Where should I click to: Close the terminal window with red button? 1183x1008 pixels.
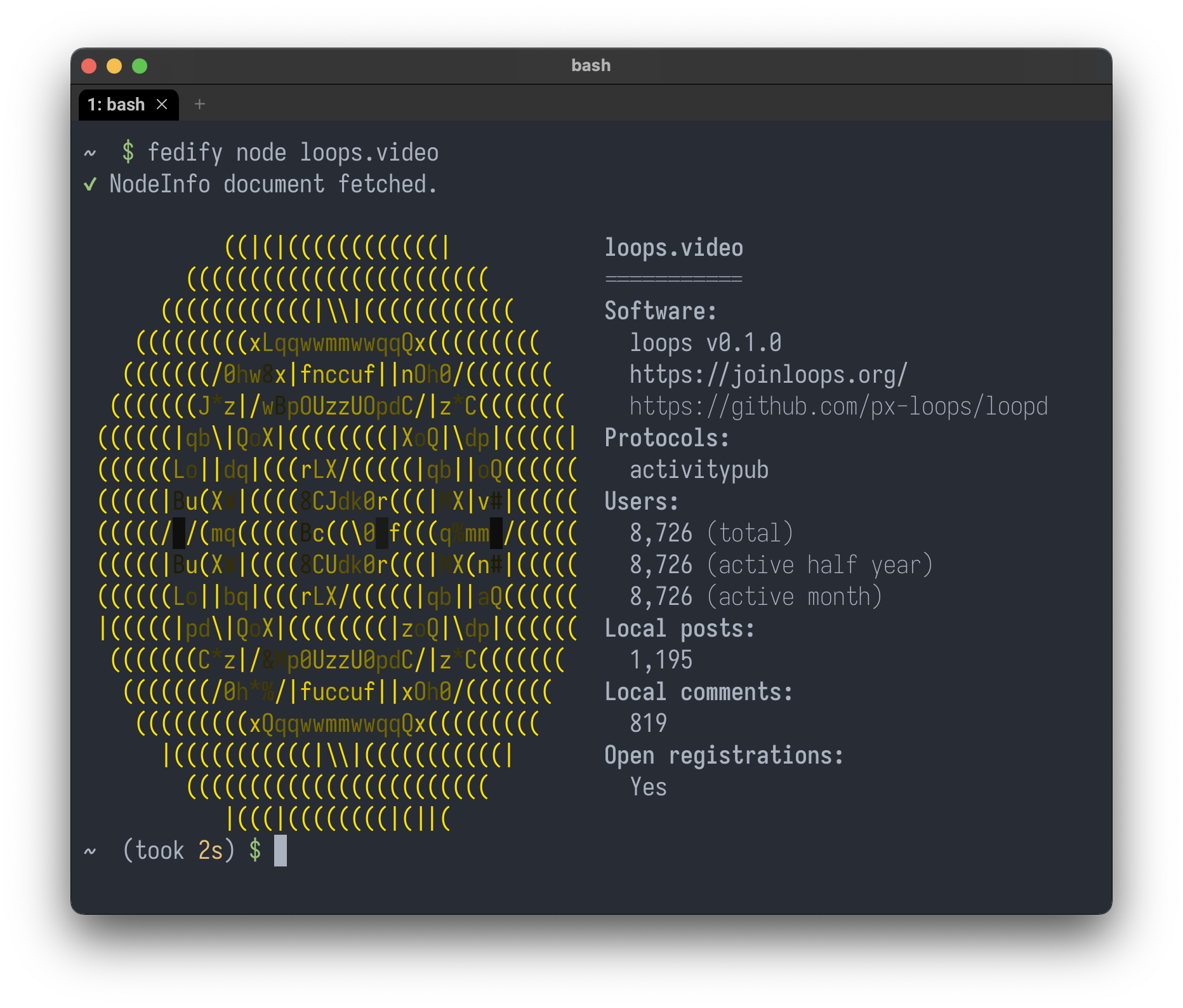pos(89,66)
